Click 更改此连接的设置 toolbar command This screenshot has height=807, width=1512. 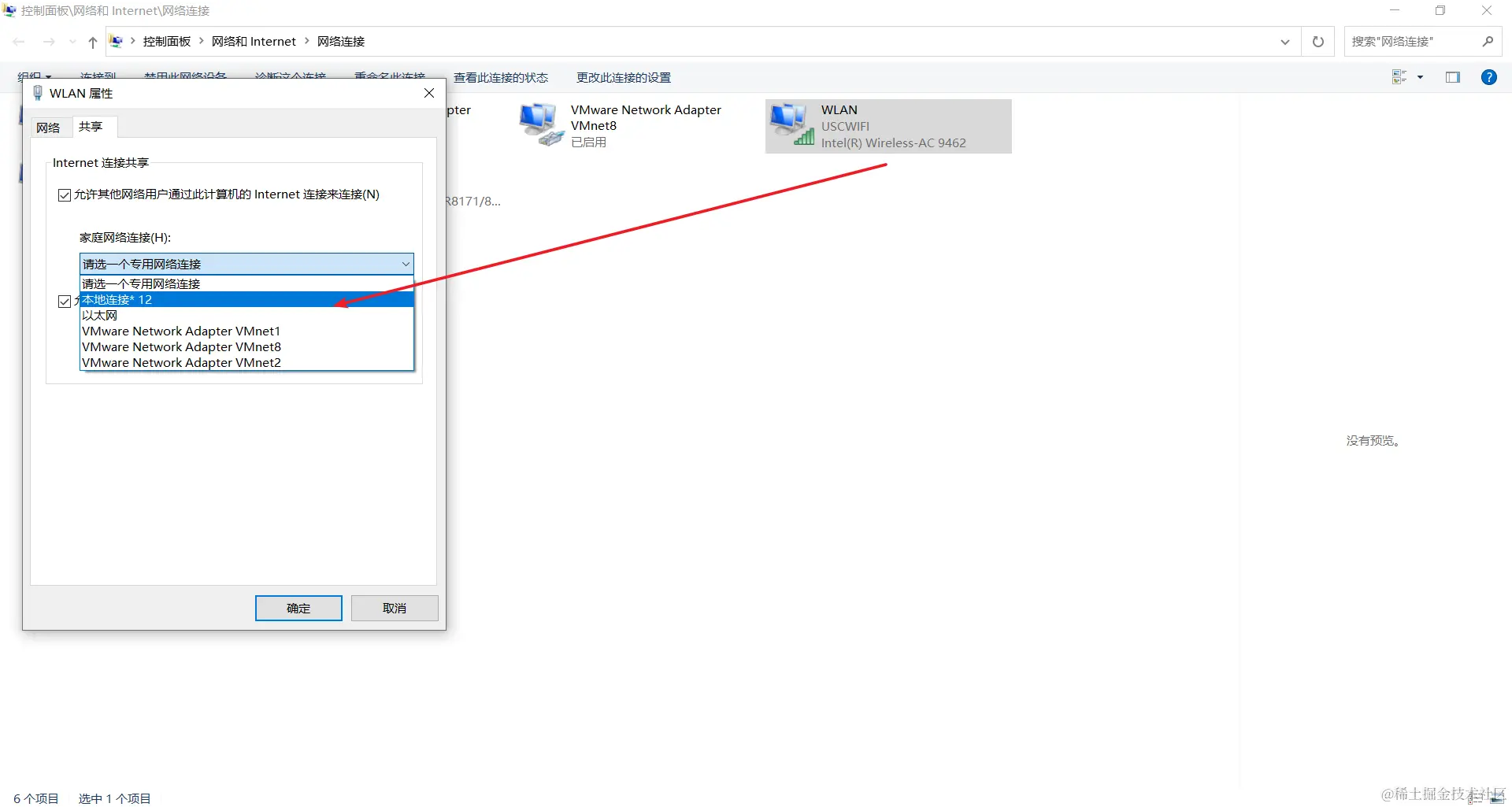coord(624,77)
